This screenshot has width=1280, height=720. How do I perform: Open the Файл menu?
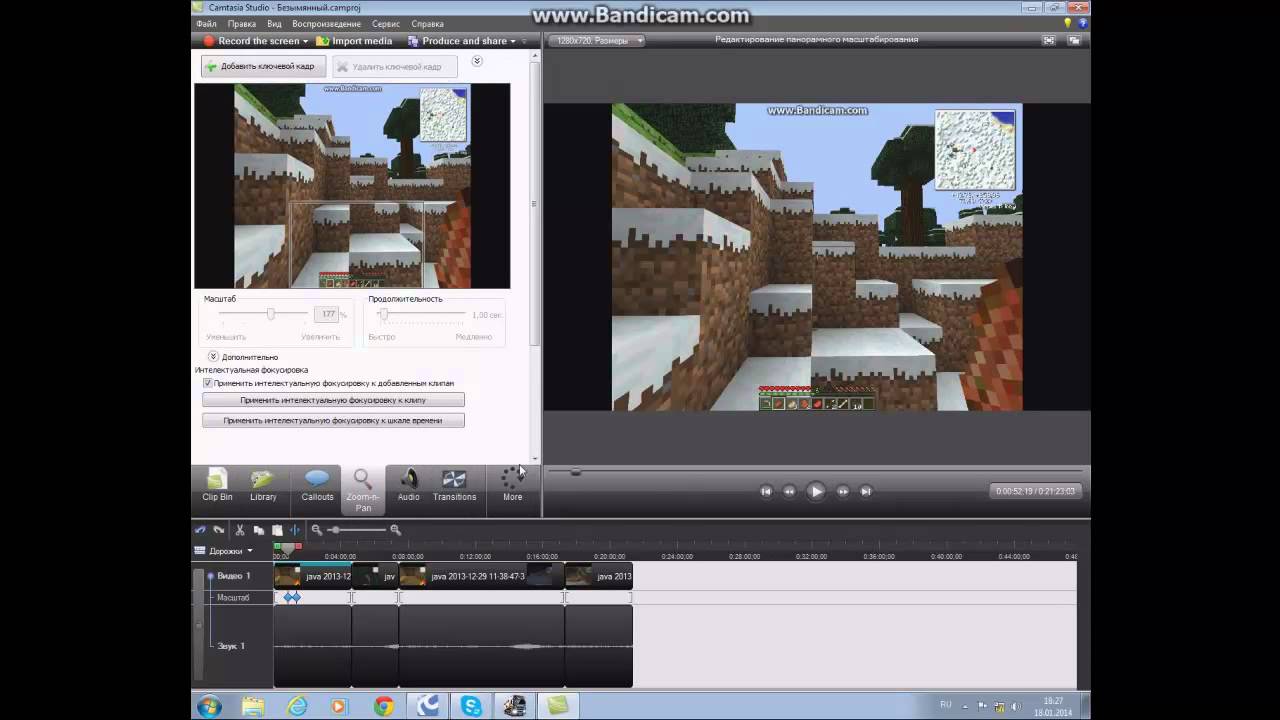pos(206,24)
